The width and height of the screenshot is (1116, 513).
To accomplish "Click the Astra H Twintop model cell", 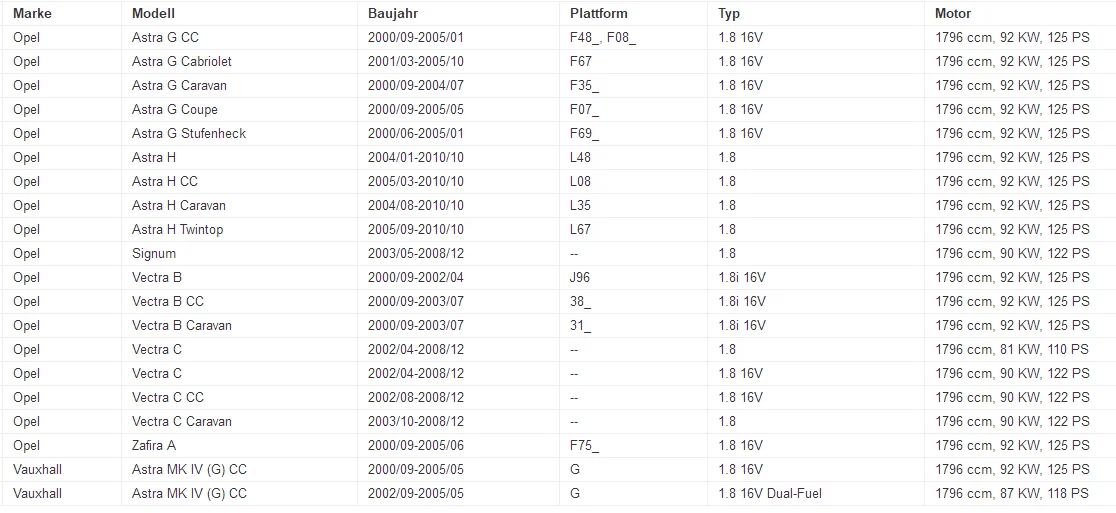I will click(178, 229).
